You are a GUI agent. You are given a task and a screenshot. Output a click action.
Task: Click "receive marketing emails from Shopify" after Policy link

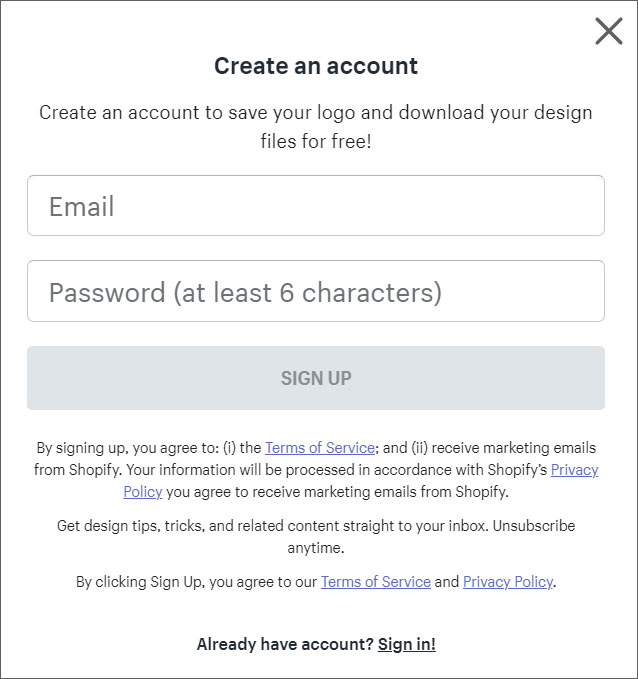click(x=338, y=492)
